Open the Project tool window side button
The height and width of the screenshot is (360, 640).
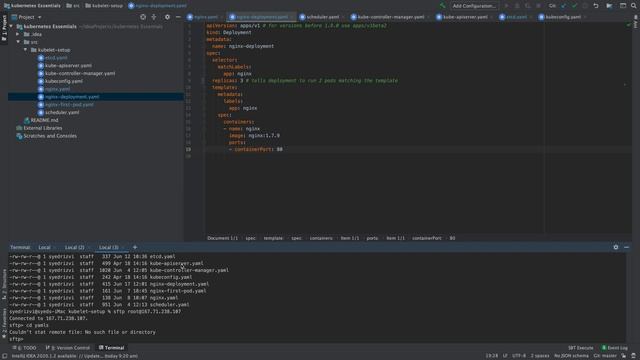click(x=4, y=28)
